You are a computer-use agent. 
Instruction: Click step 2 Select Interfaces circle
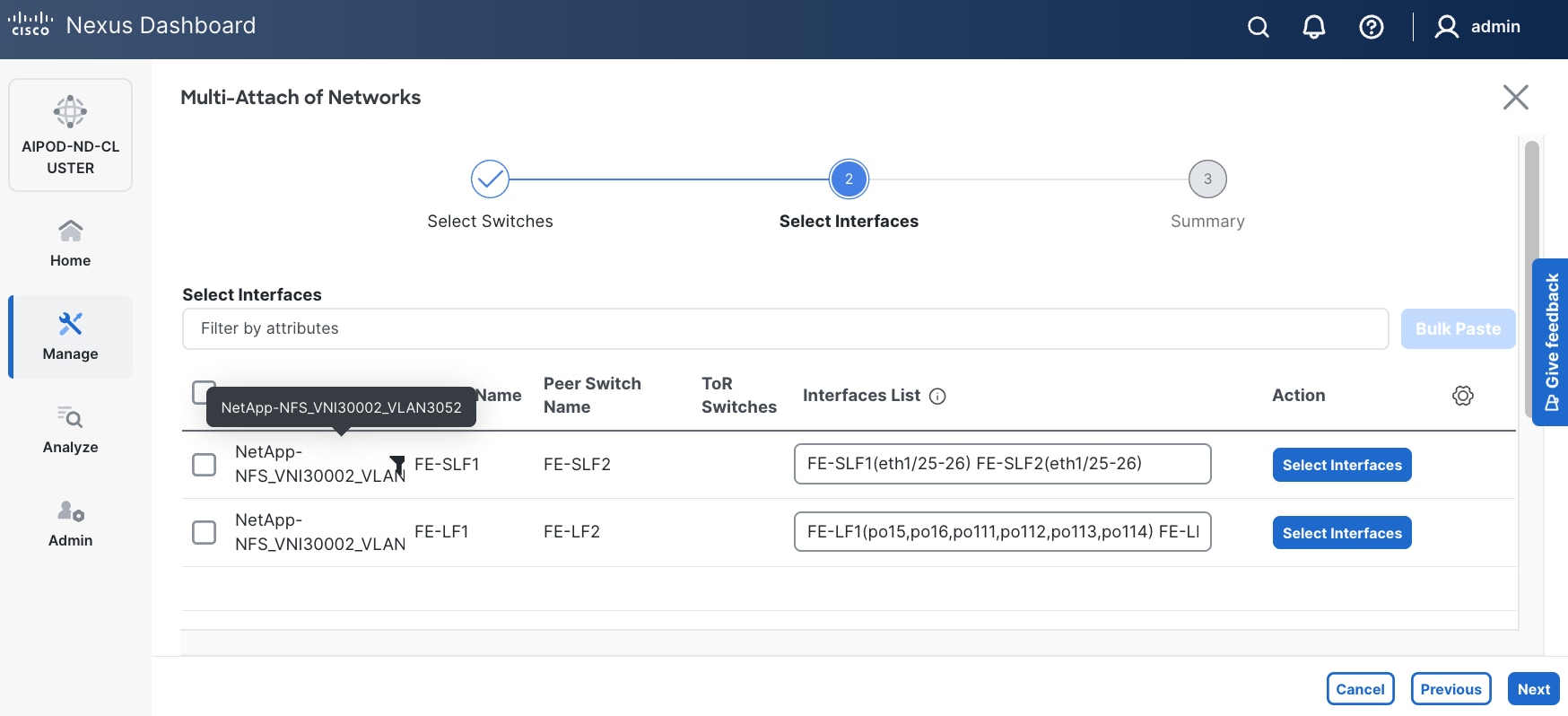pos(849,179)
